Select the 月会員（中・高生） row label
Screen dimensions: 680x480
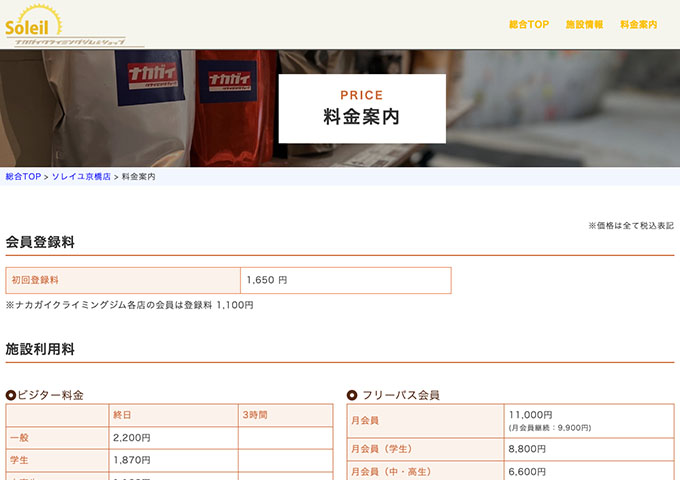click(425, 470)
